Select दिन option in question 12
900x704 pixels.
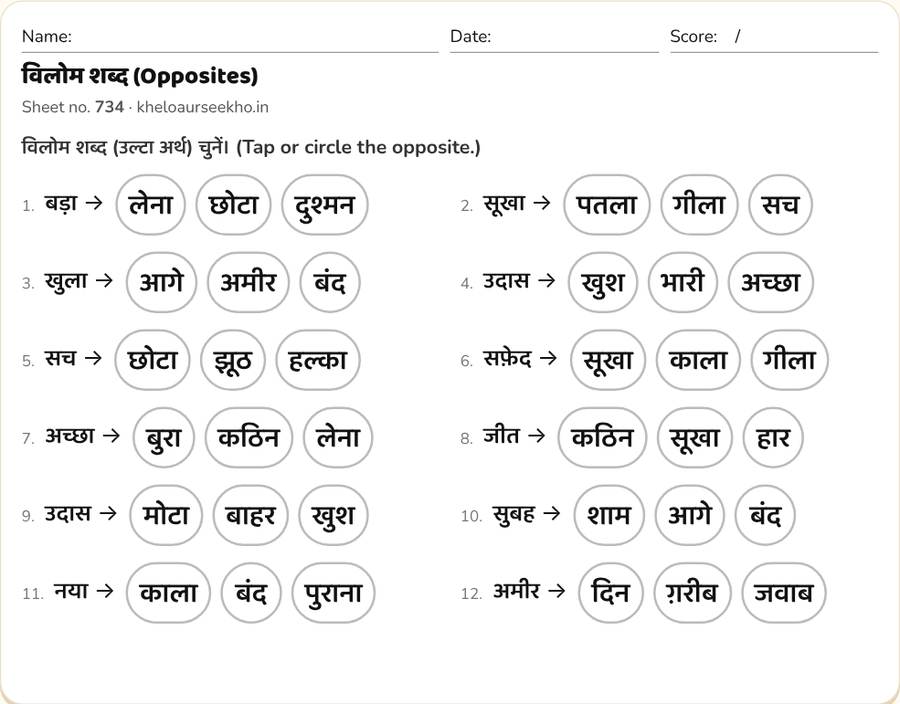click(611, 593)
